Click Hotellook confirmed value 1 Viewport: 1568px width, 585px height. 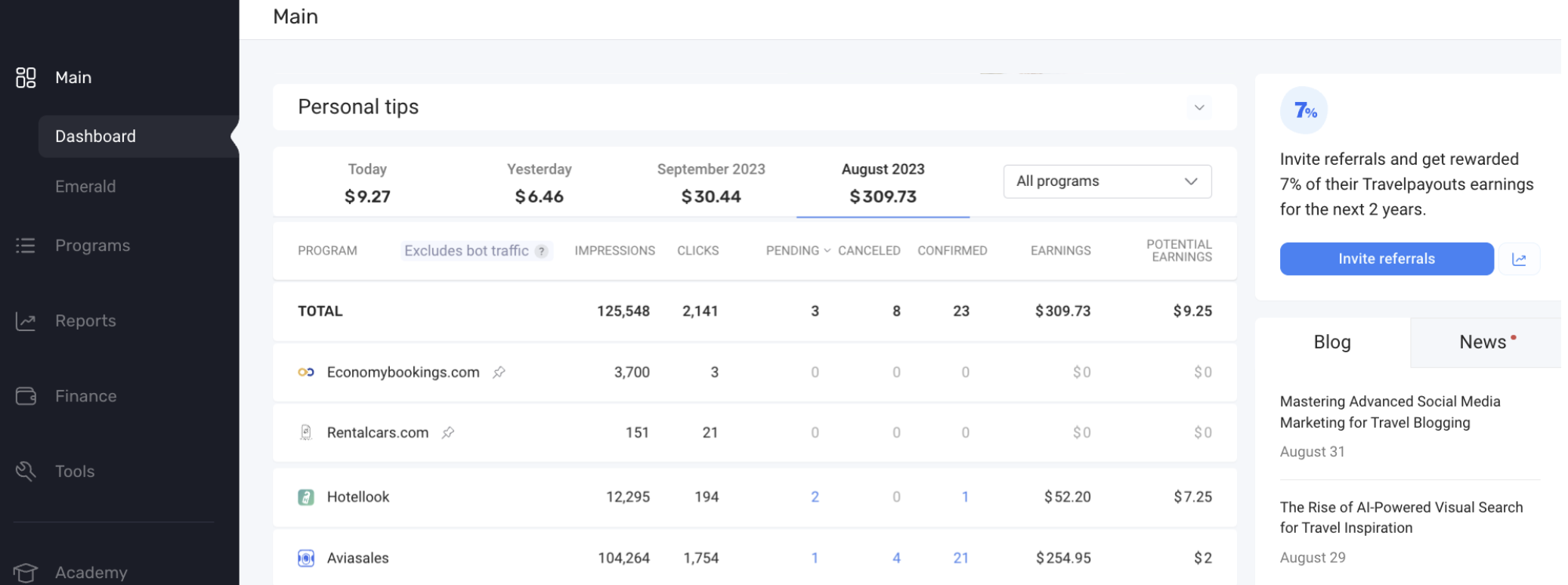point(965,497)
